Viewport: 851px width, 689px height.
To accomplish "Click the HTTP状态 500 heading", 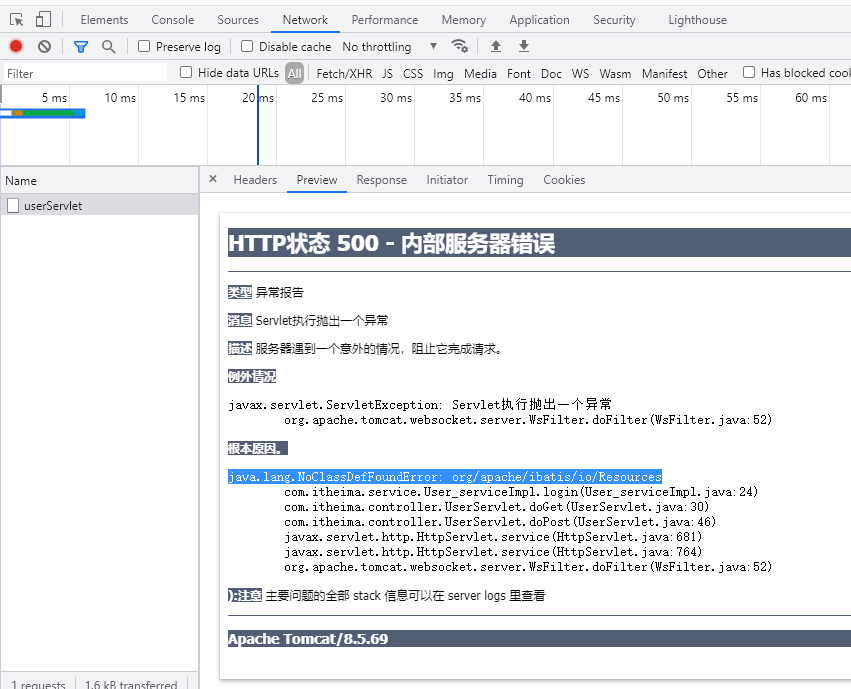I will [x=391, y=243].
